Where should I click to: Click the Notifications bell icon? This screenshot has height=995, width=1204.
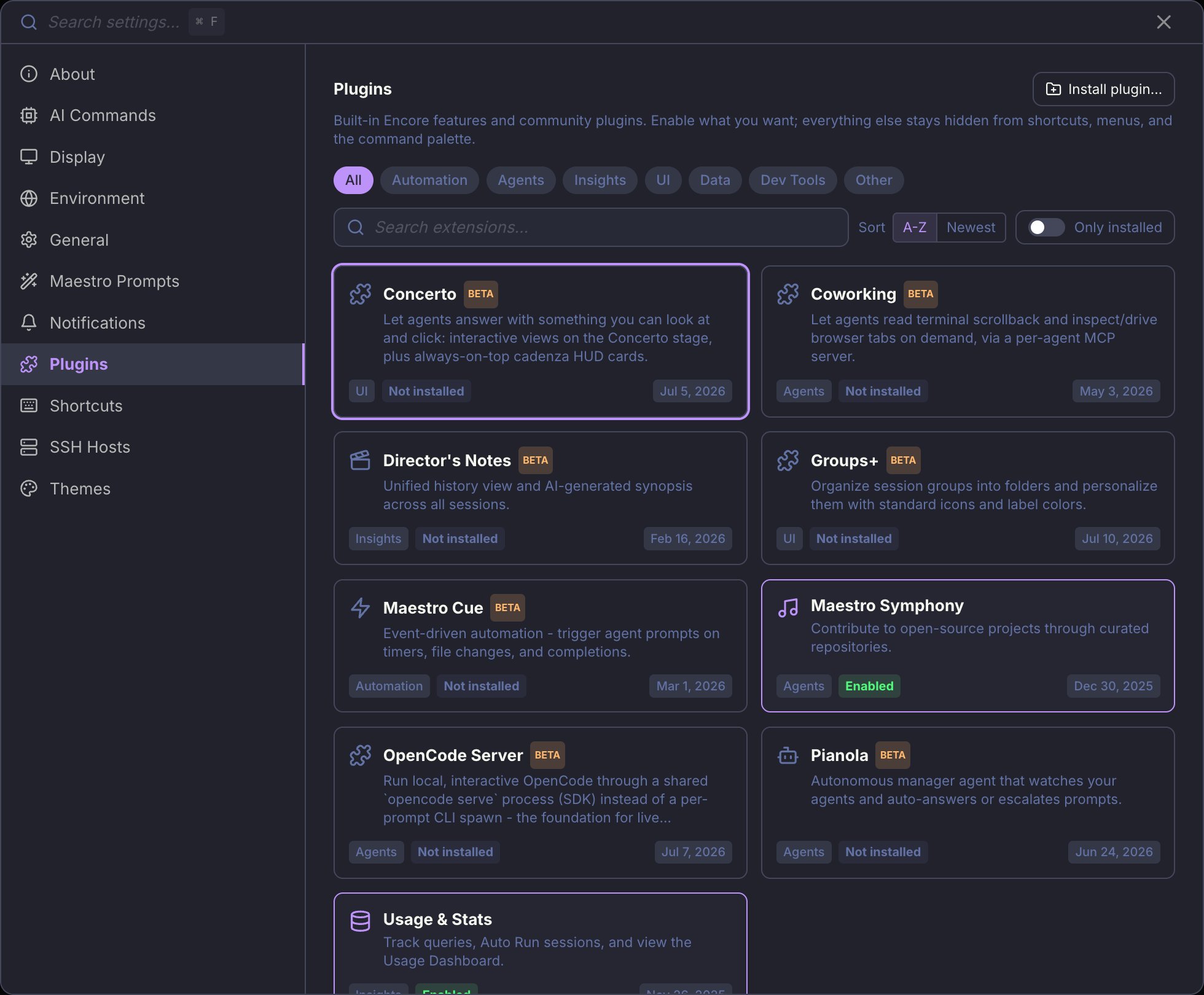(29, 322)
